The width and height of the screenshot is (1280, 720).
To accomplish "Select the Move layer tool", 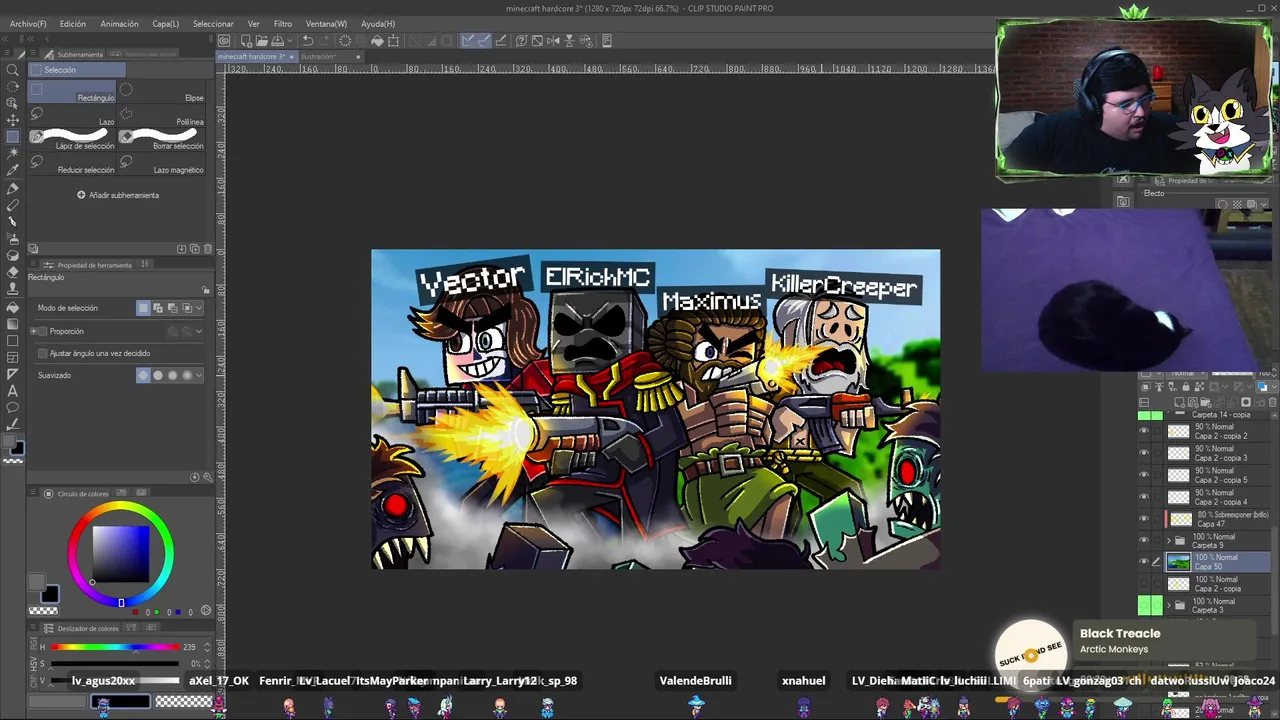I will pyautogui.click(x=12, y=119).
